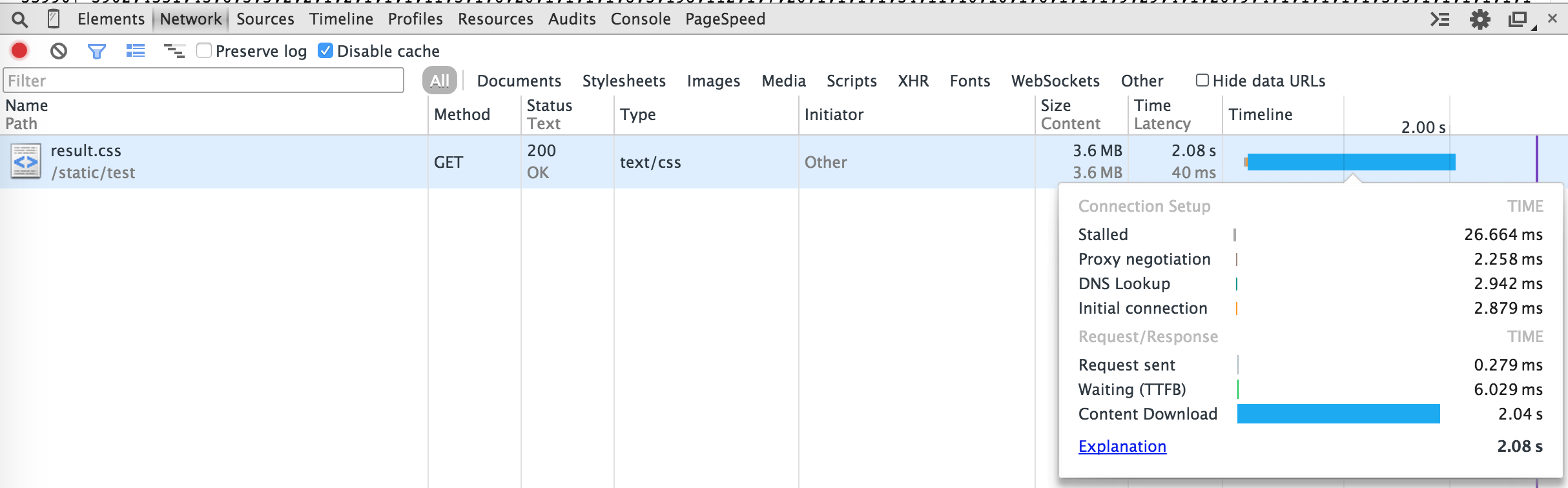Click the magnifier inspect element icon

click(x=20, y=19)
